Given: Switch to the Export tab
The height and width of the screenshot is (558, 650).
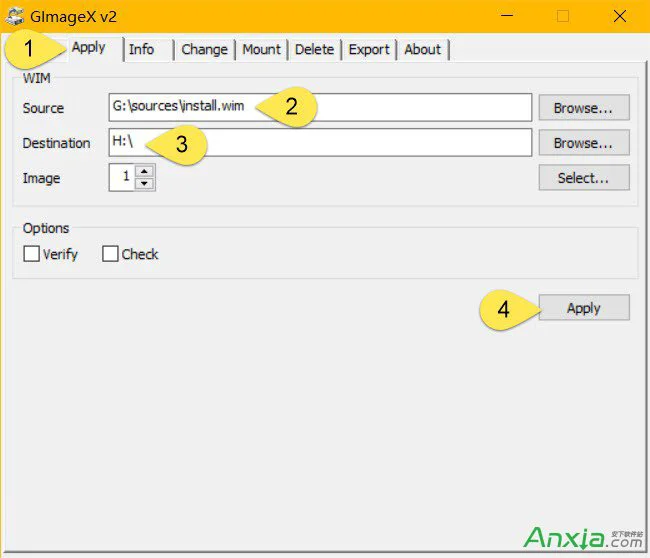Looking at the screenshot, I should 369,49.
